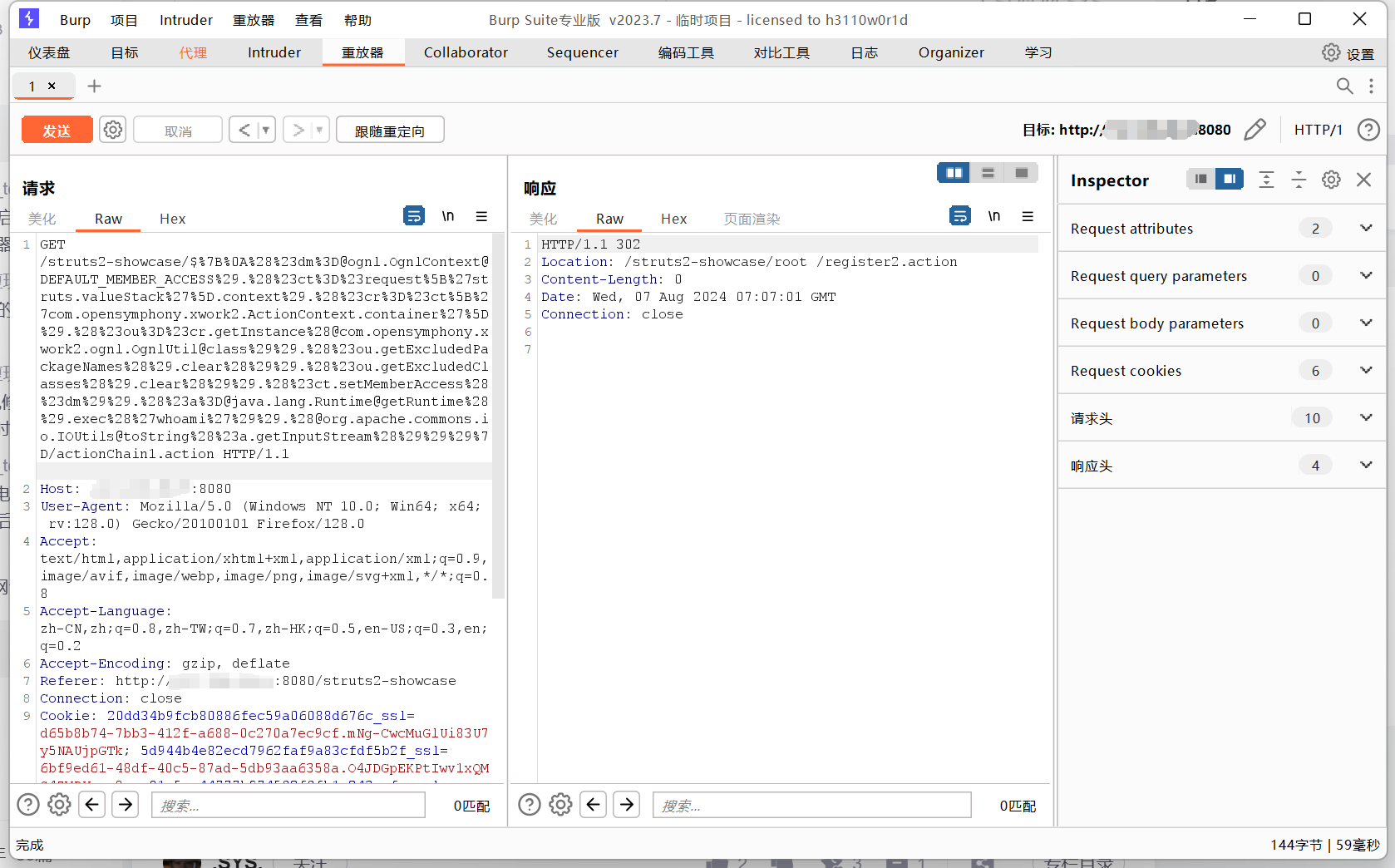
Task: Add a new Repeater tab with plus
Action: point(94,86)
